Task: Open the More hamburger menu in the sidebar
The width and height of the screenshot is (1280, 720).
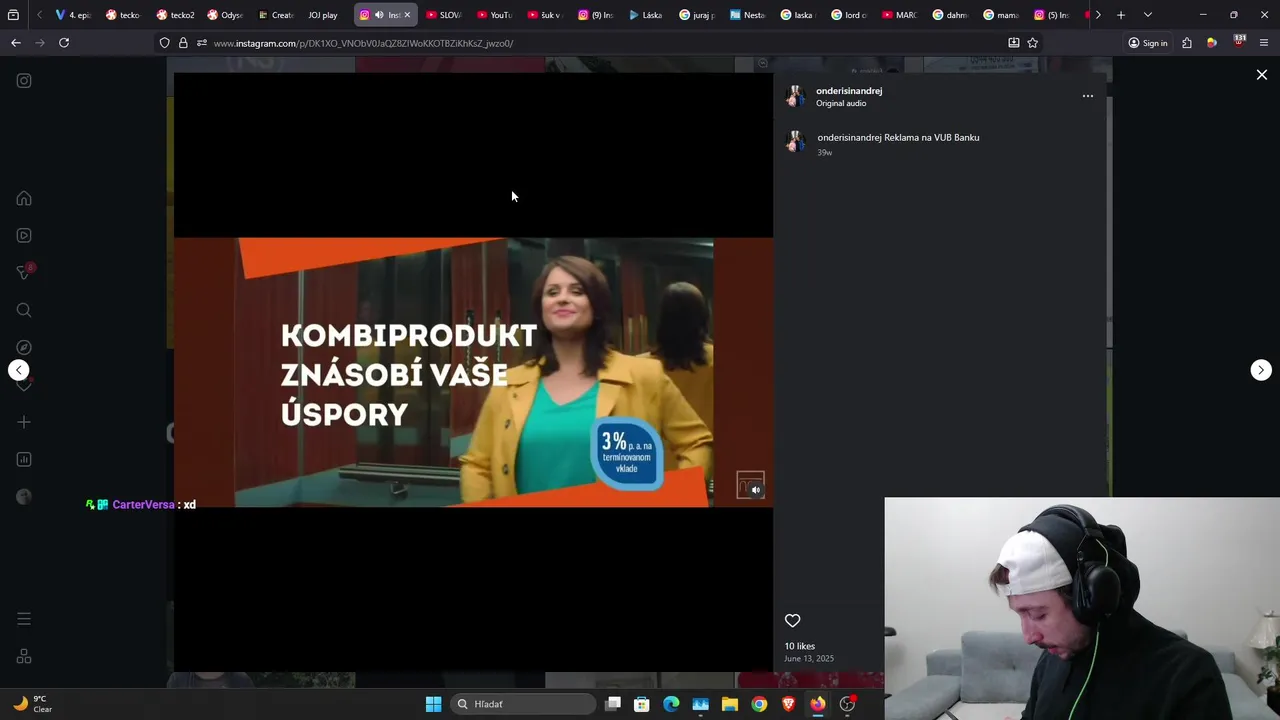Action: click(x=24, y=619)
